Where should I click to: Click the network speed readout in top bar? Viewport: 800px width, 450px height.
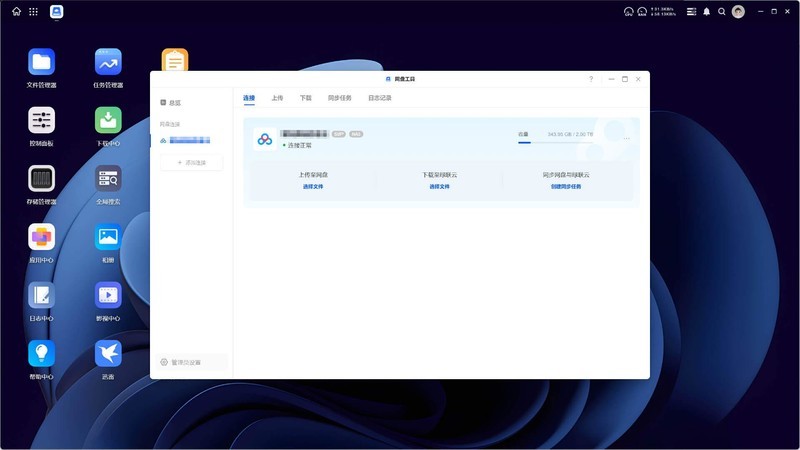663,11
